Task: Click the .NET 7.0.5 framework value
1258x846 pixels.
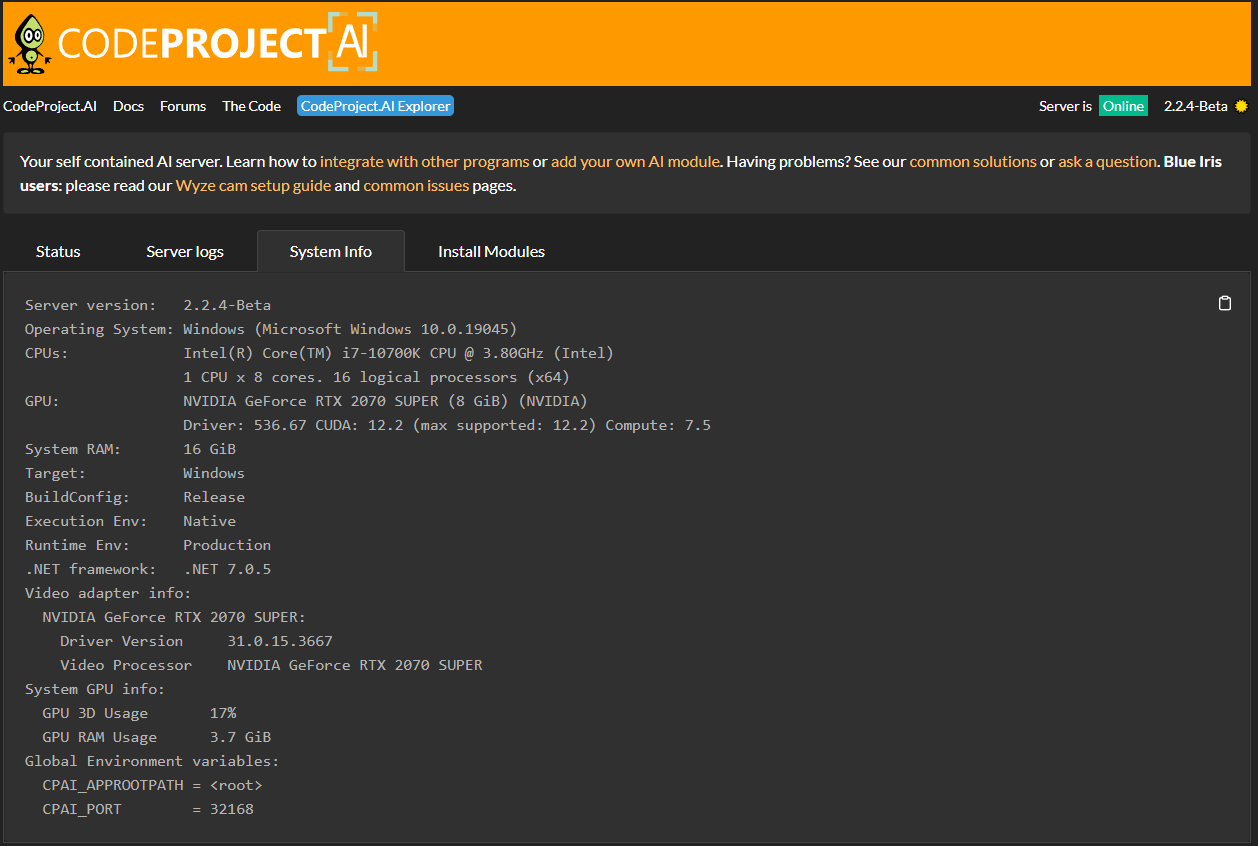Action: pos(227,569)
